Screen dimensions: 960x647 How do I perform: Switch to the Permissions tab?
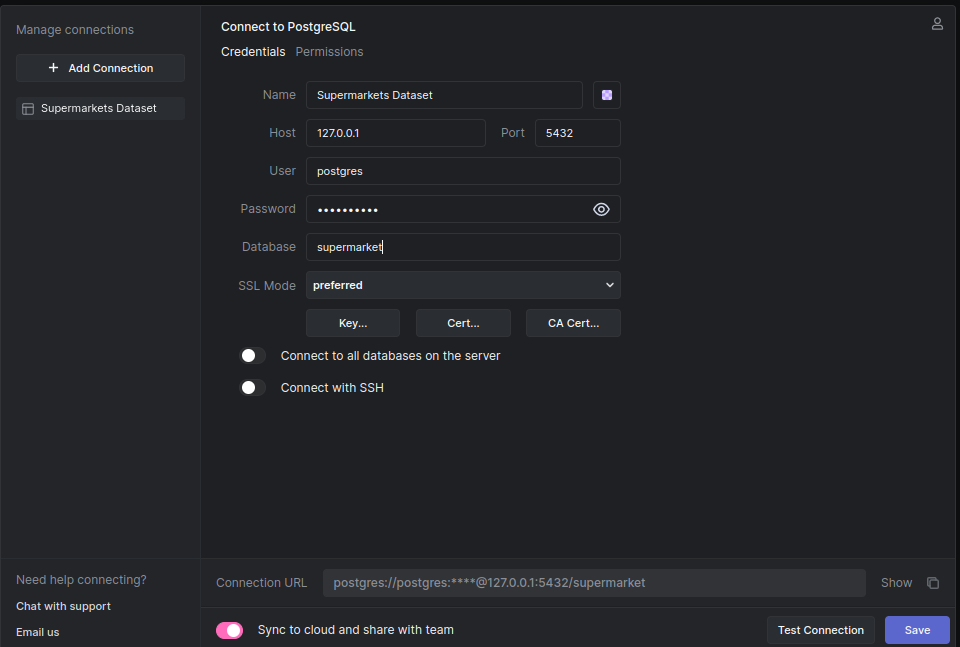coord(329,52)
